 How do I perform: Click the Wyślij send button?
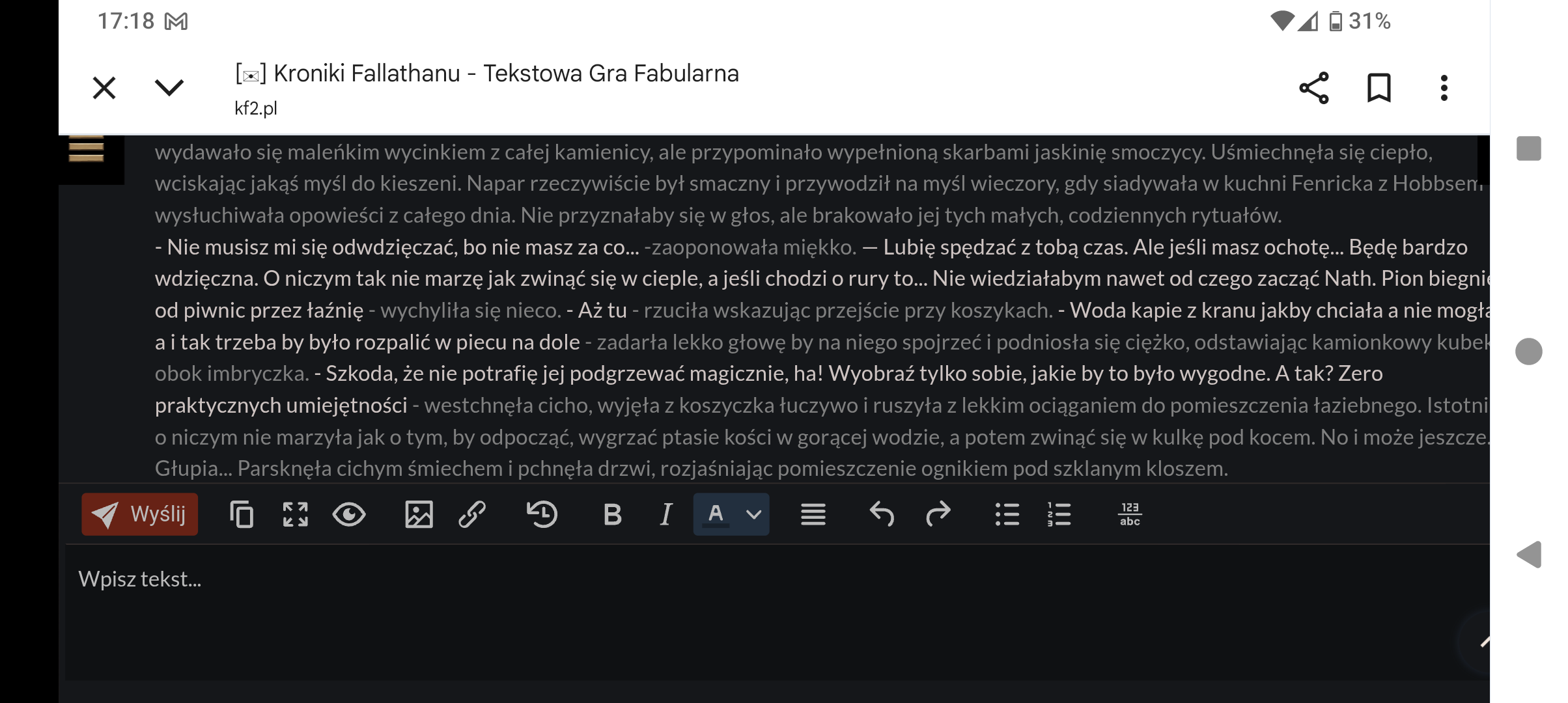[139, 514]
